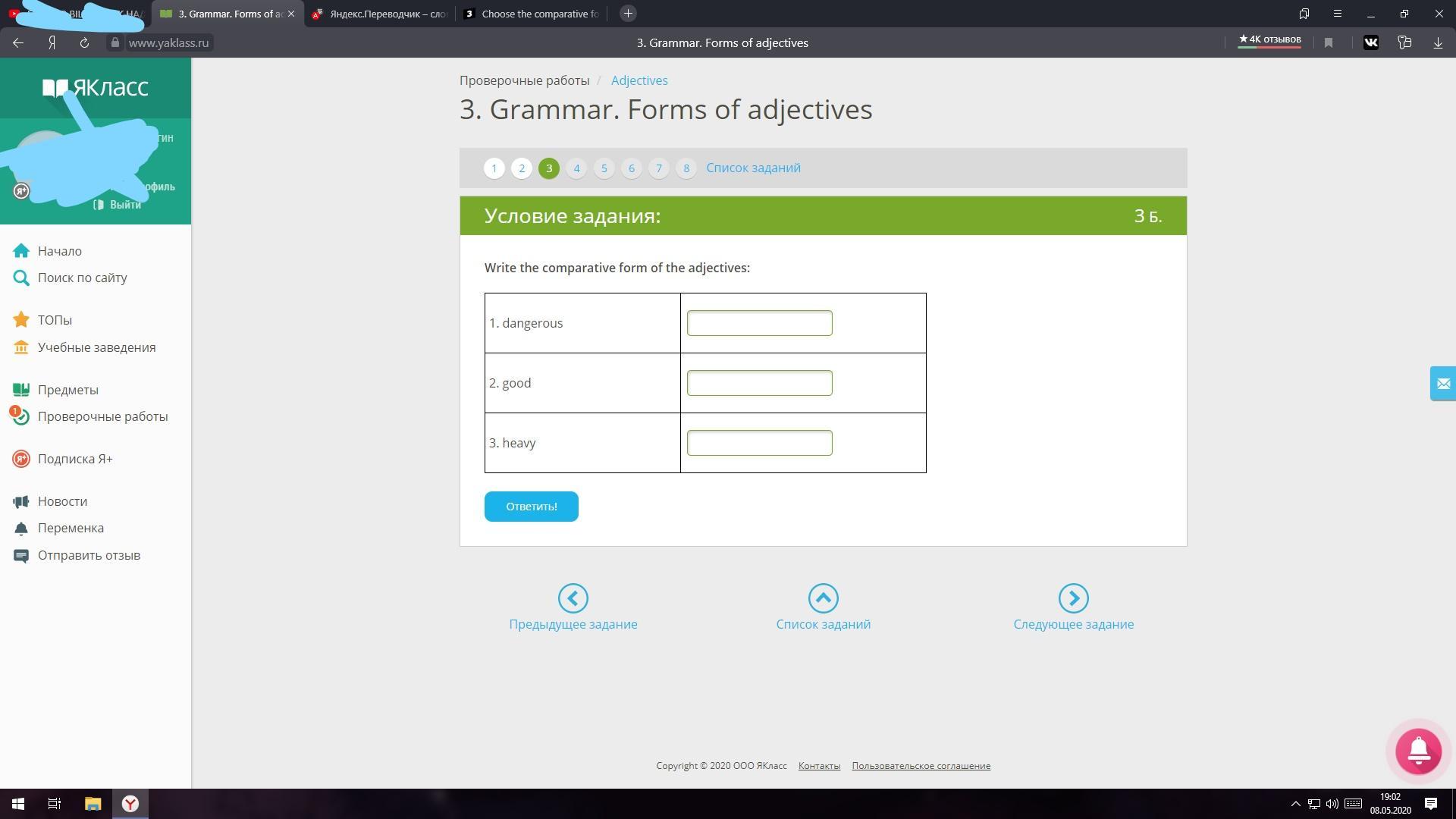
Task: Open browser menu hamburger icon
Action: pyautogui.click(x=1338, y=14)
